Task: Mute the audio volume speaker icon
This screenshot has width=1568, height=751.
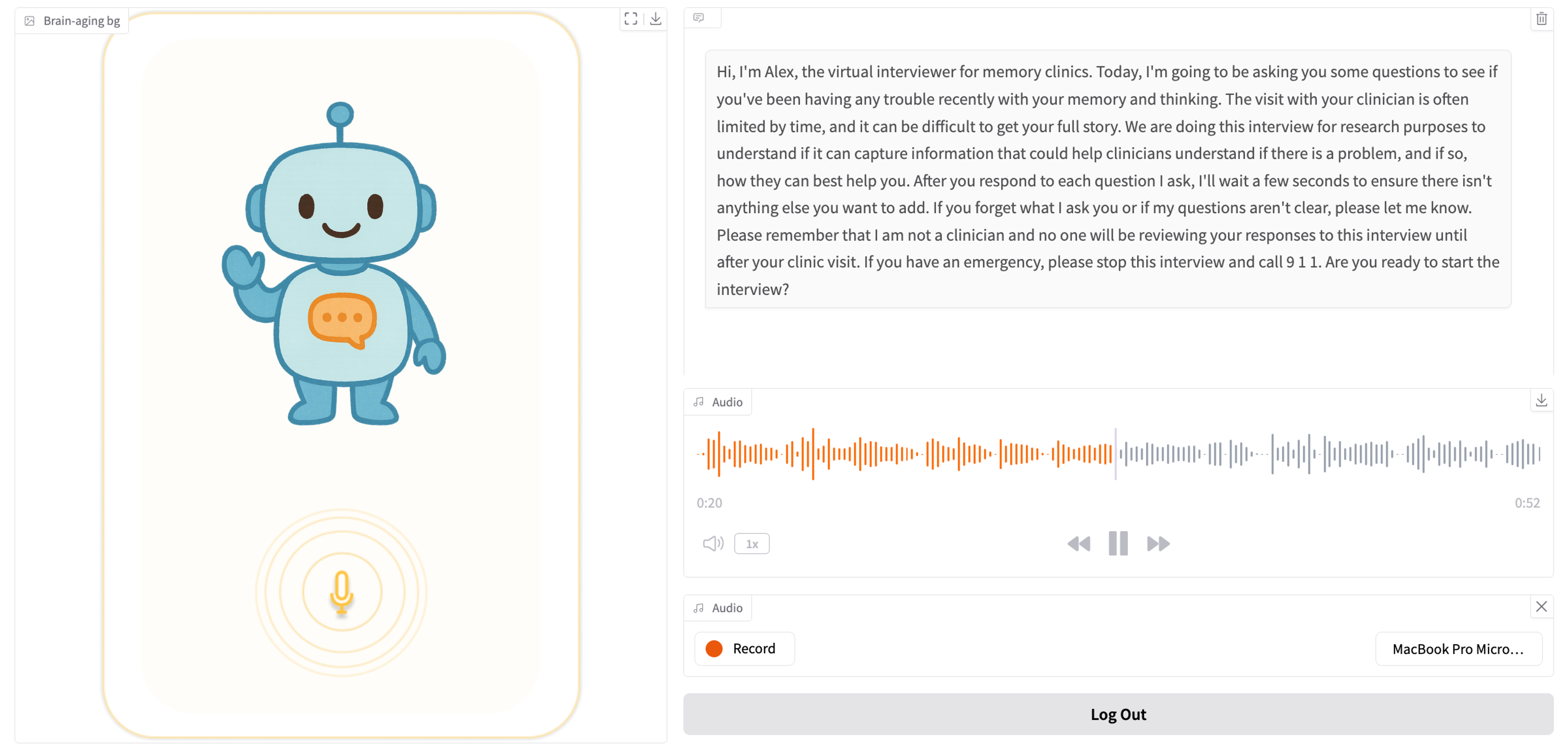Action: point(713,543)
